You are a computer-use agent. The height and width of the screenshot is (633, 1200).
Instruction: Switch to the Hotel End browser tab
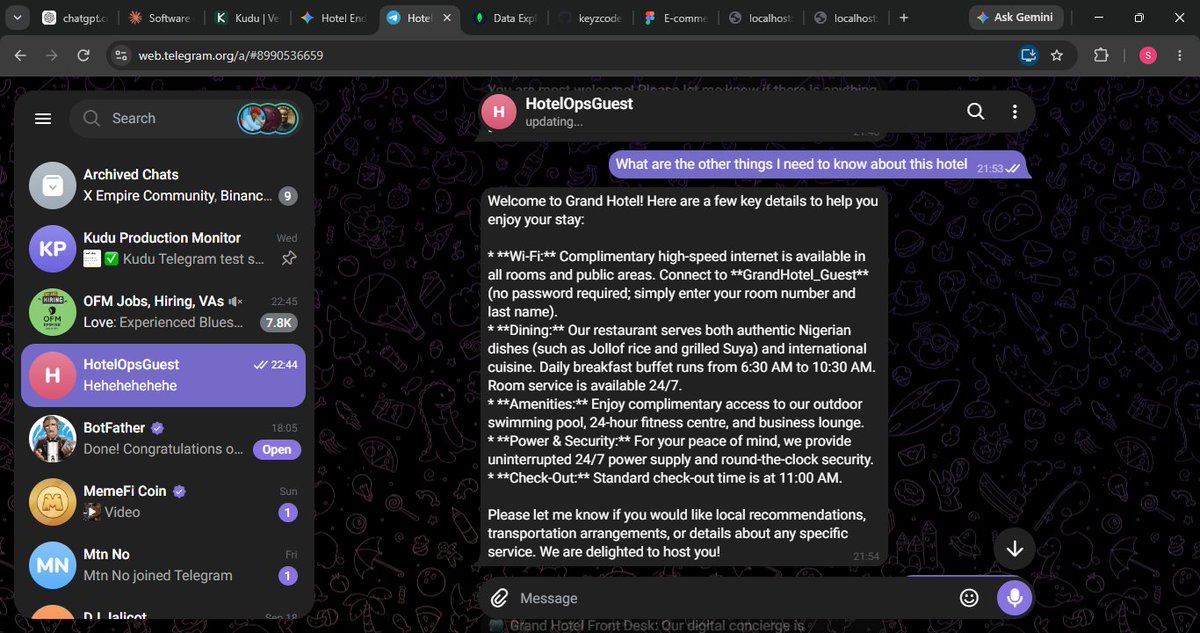[x=334, y=18]
